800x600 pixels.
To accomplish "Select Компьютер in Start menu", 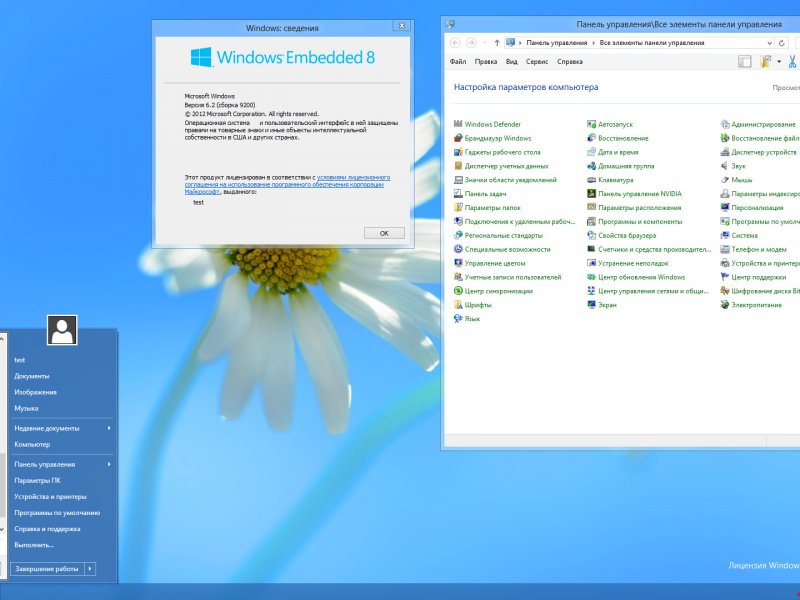I will [x=32, y=444].
